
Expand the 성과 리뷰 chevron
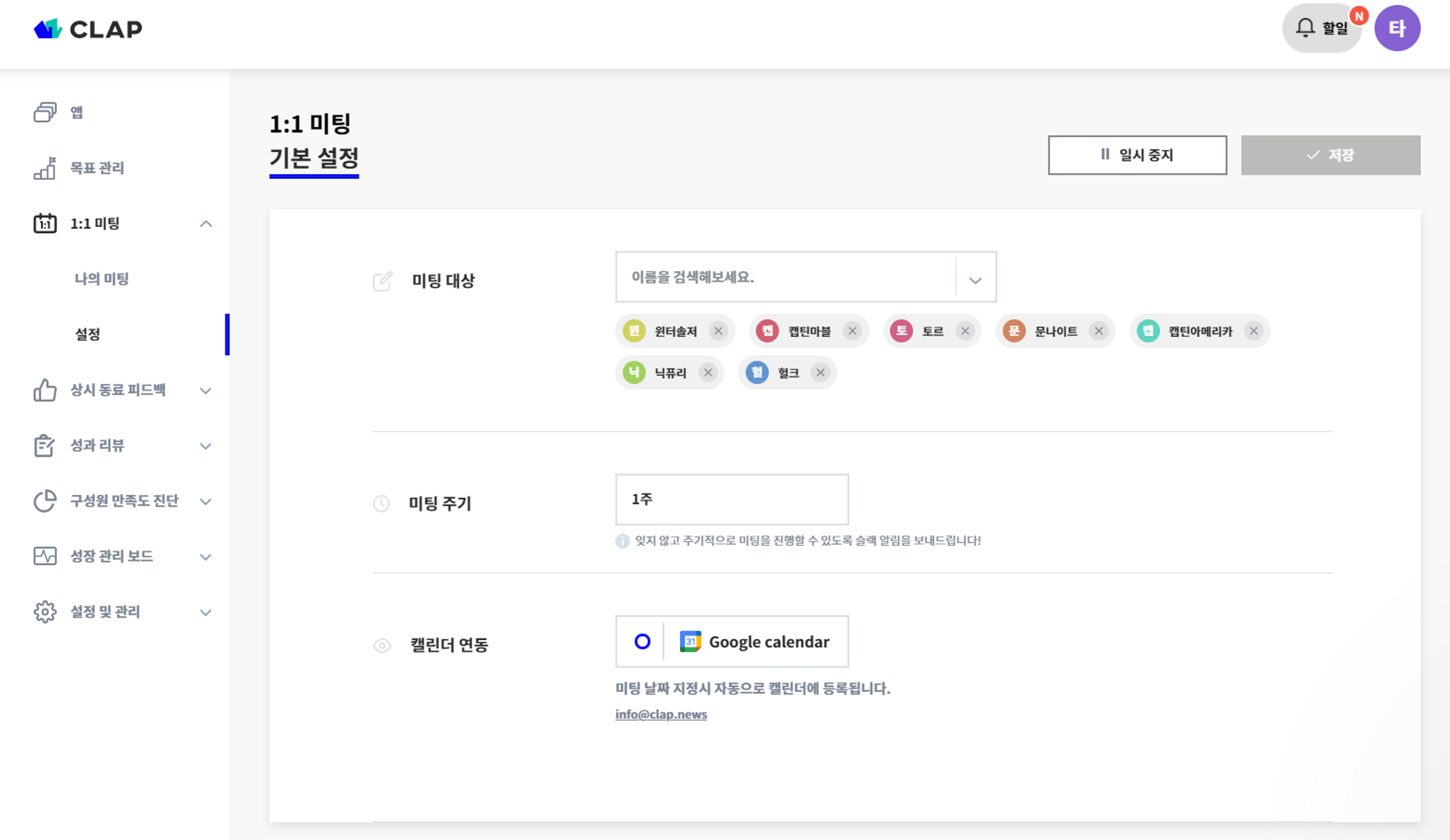coord(206,446)
